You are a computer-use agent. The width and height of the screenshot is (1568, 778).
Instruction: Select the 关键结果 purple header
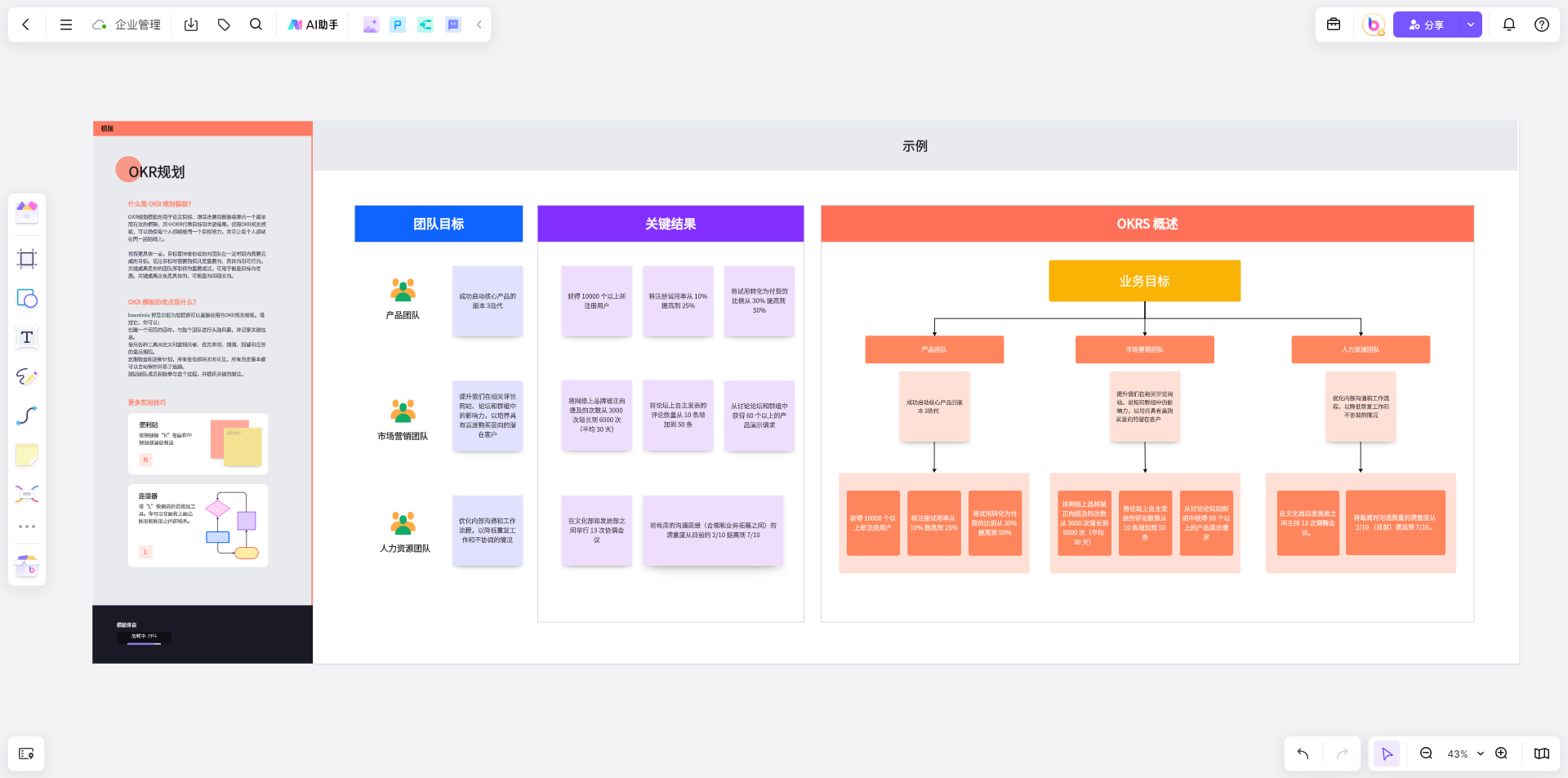pyautogui.click(x=670, y=224)
